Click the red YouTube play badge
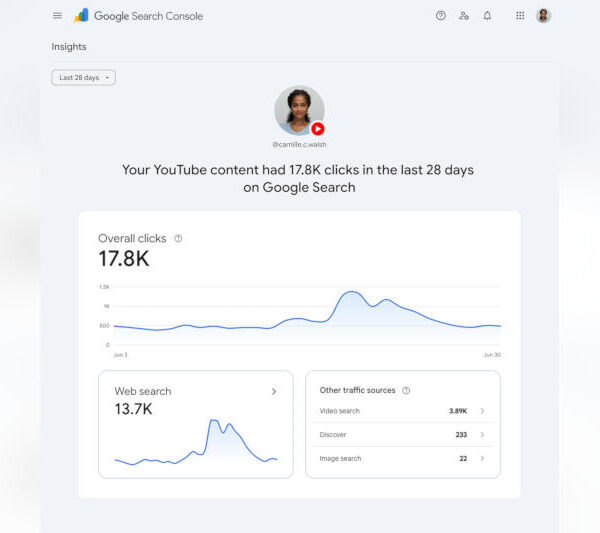Image resolution: width=600 pixels, height=533 pixels. [x=318, y=129]
